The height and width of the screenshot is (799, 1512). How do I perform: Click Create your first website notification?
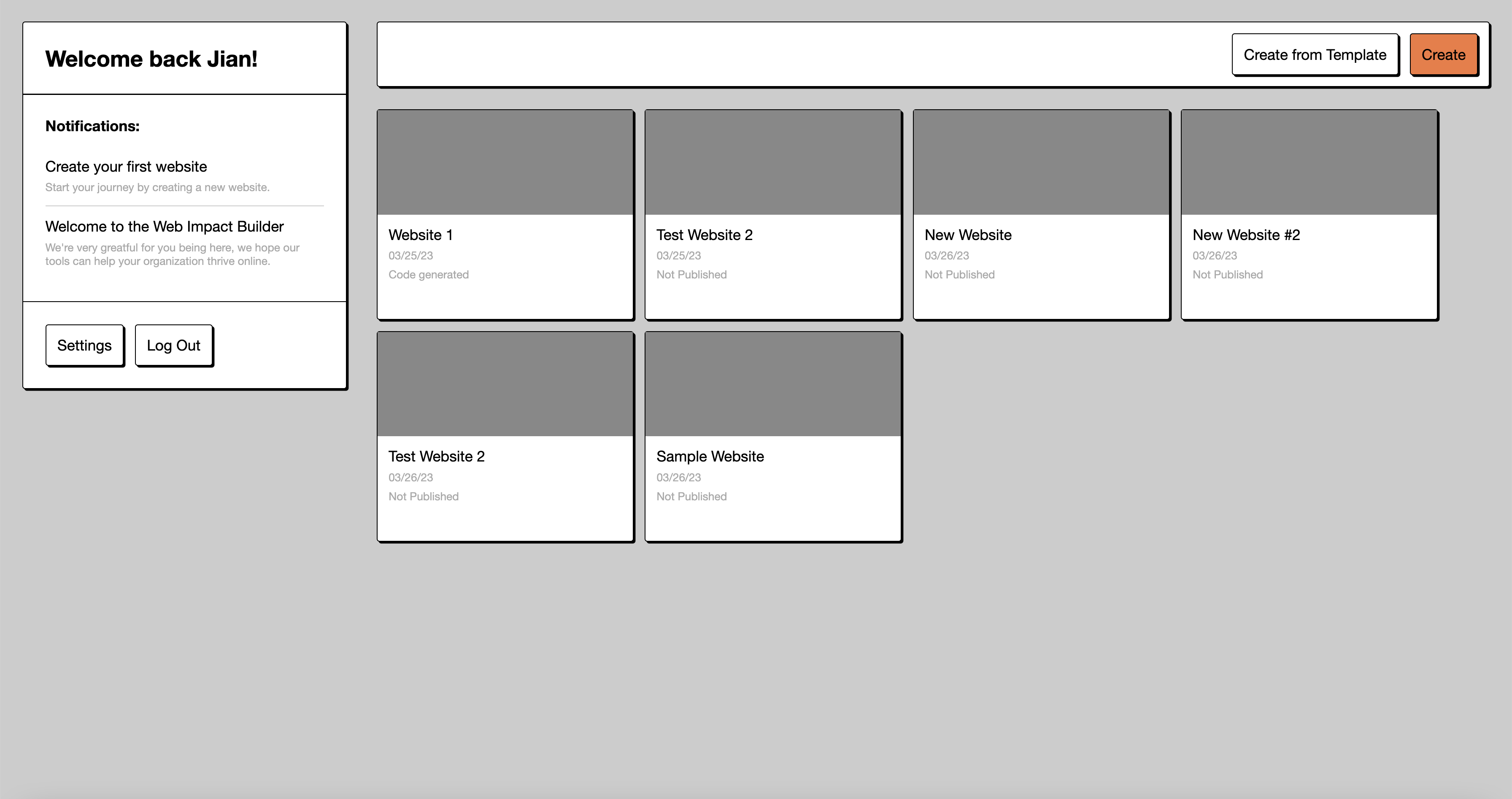point(126,167)
